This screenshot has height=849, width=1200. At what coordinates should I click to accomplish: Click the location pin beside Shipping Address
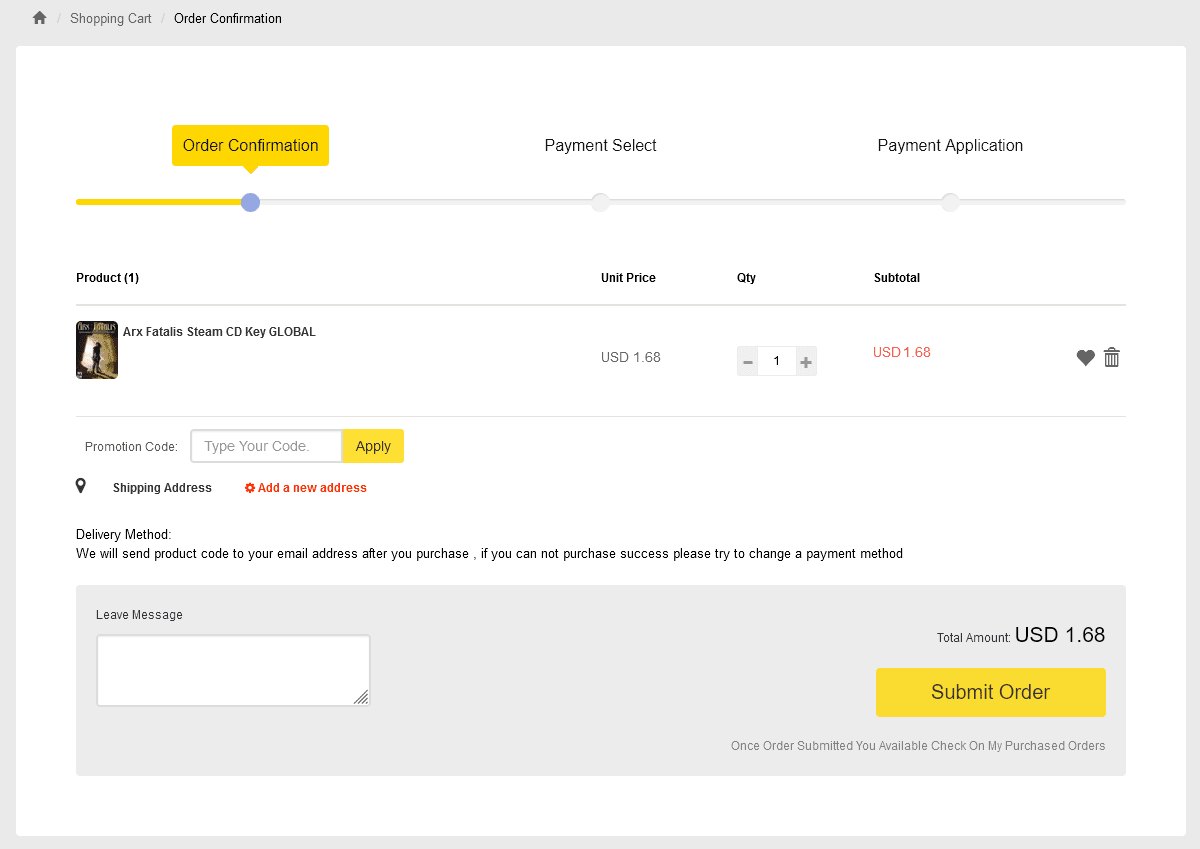pos(81,486)
